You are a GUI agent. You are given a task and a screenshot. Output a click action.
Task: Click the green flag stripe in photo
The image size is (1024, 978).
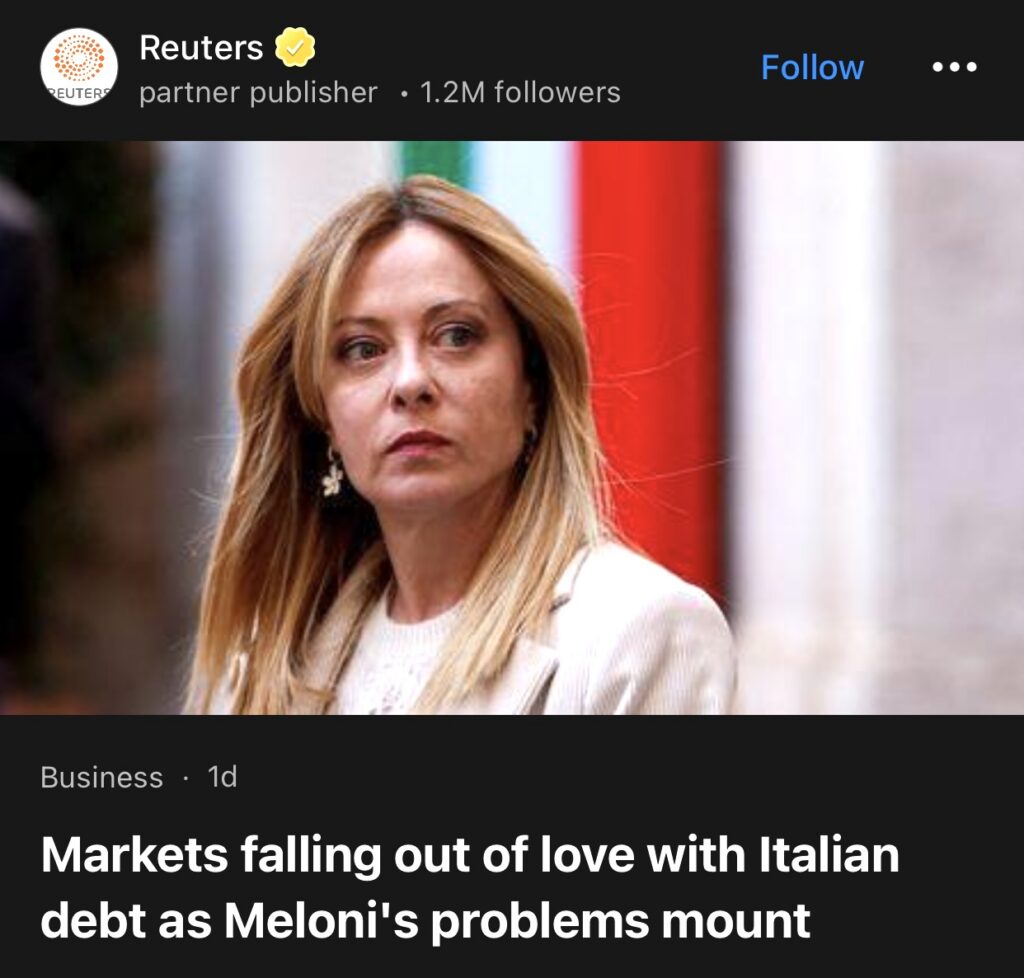pyautogui.click(x=435, y=160)
